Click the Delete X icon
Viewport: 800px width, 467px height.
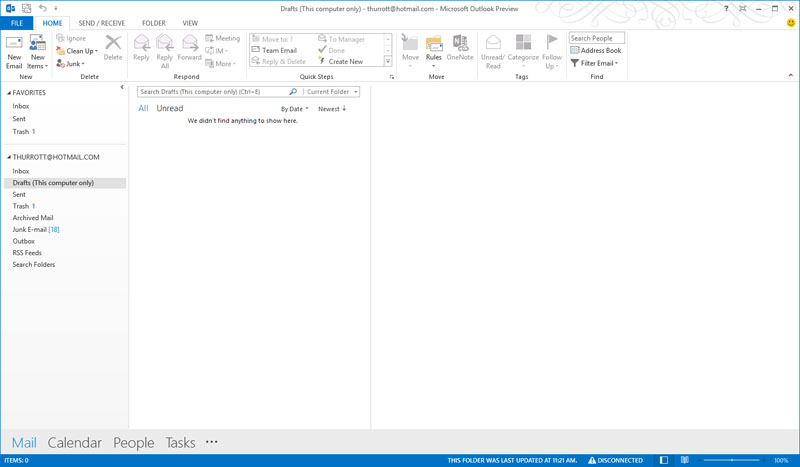(113, 43)
